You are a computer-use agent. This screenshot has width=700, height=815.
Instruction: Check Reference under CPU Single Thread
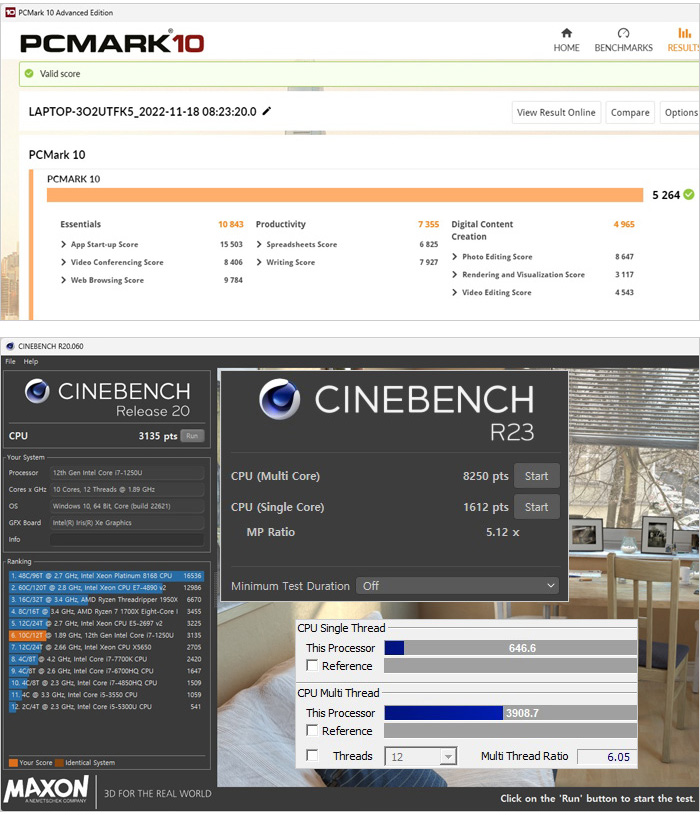click(312, 665)
